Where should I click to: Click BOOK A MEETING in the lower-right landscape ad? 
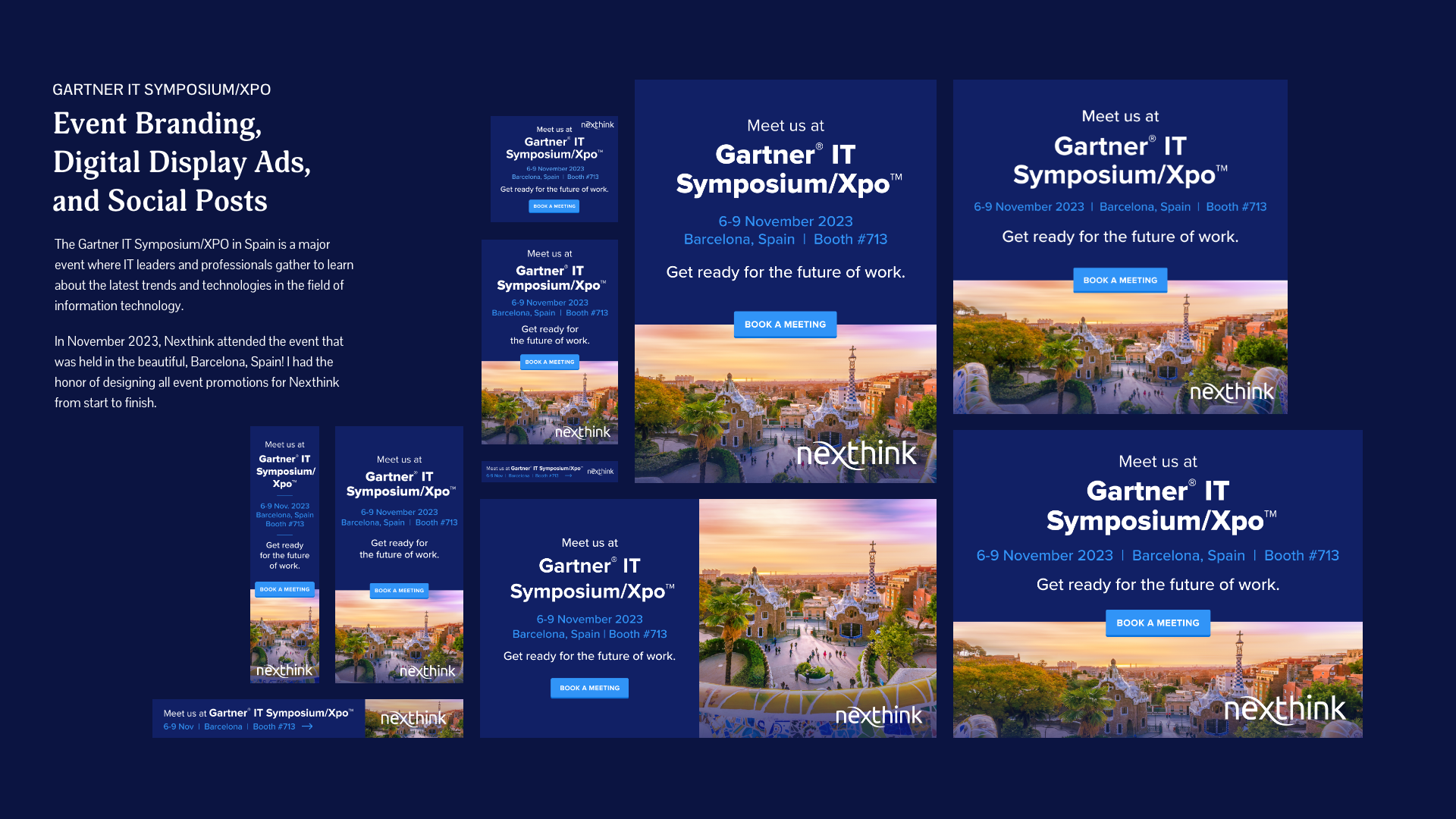point(1157,623)
